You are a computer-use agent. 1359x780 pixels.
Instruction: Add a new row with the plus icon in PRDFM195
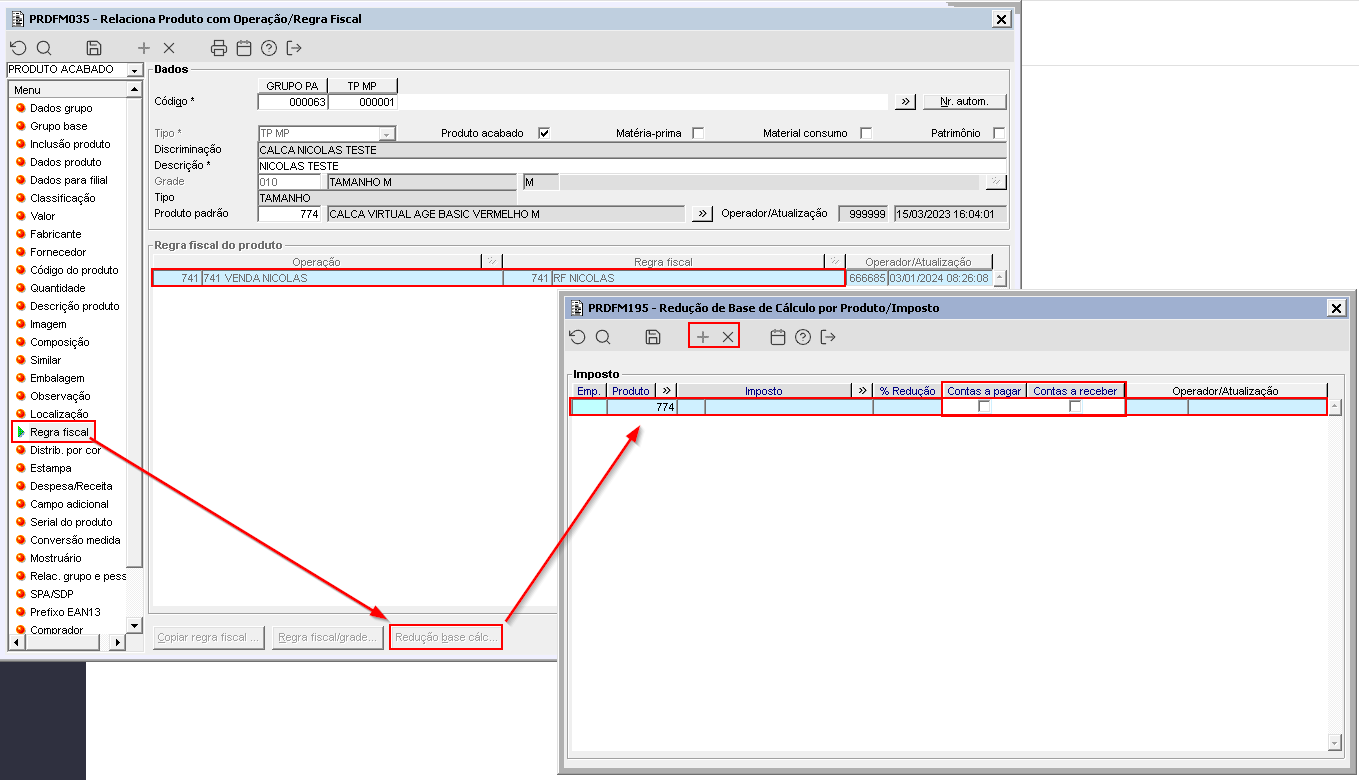703,337
